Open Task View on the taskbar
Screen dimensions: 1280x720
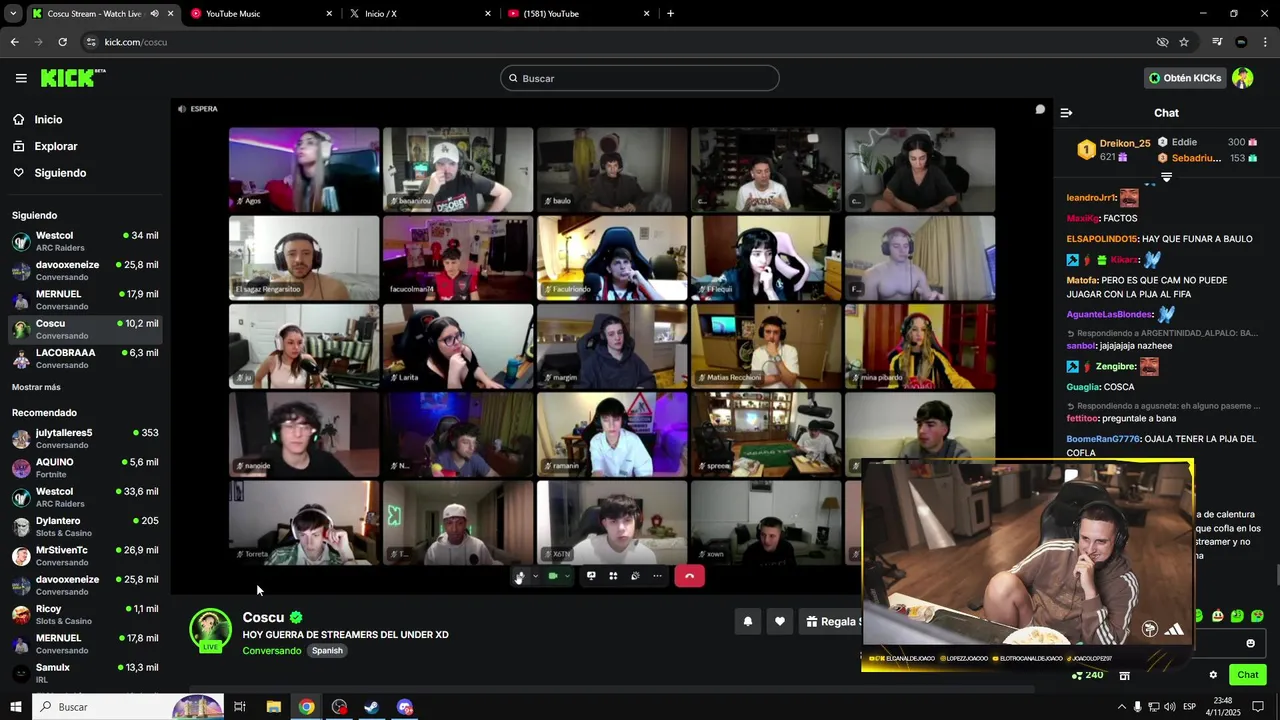pyautogui.click(x=240, y=707)
